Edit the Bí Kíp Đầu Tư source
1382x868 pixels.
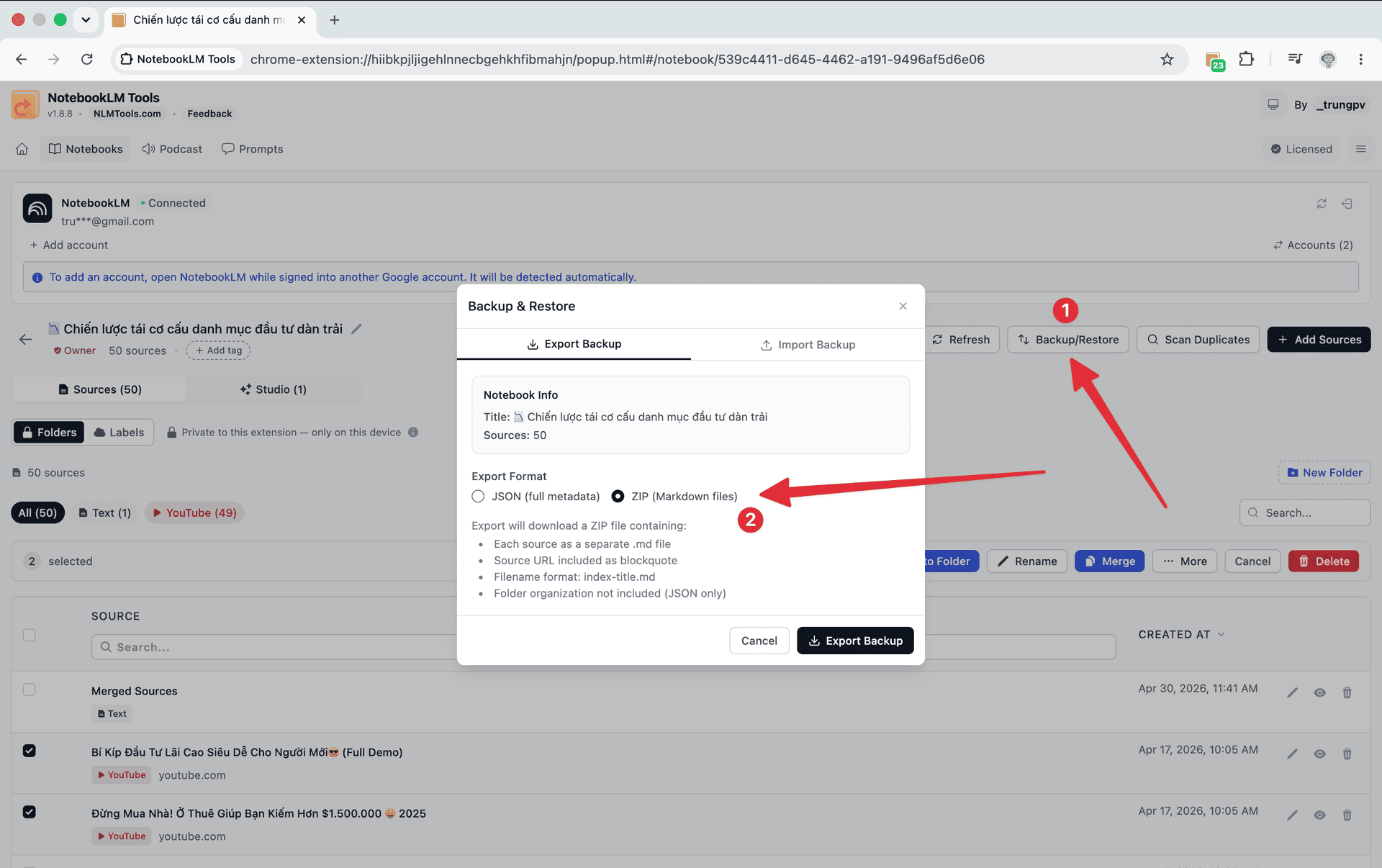[x=1293, y=754]
